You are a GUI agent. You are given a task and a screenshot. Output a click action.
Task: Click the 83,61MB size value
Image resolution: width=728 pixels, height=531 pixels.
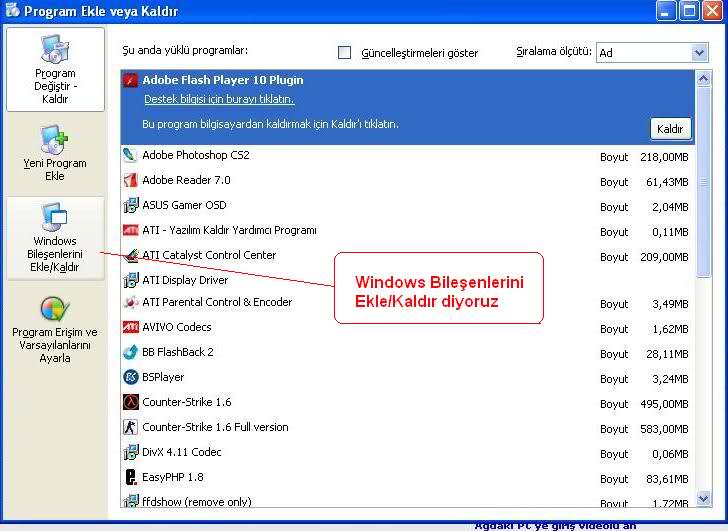(x=667, y=479)
